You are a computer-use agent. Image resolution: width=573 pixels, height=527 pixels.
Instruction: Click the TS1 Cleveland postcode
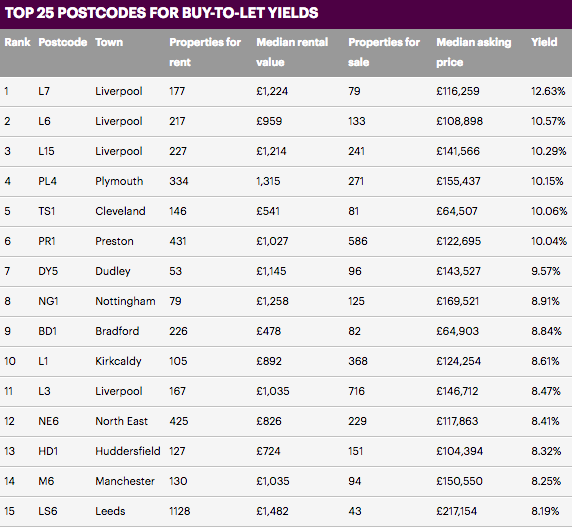46,211
